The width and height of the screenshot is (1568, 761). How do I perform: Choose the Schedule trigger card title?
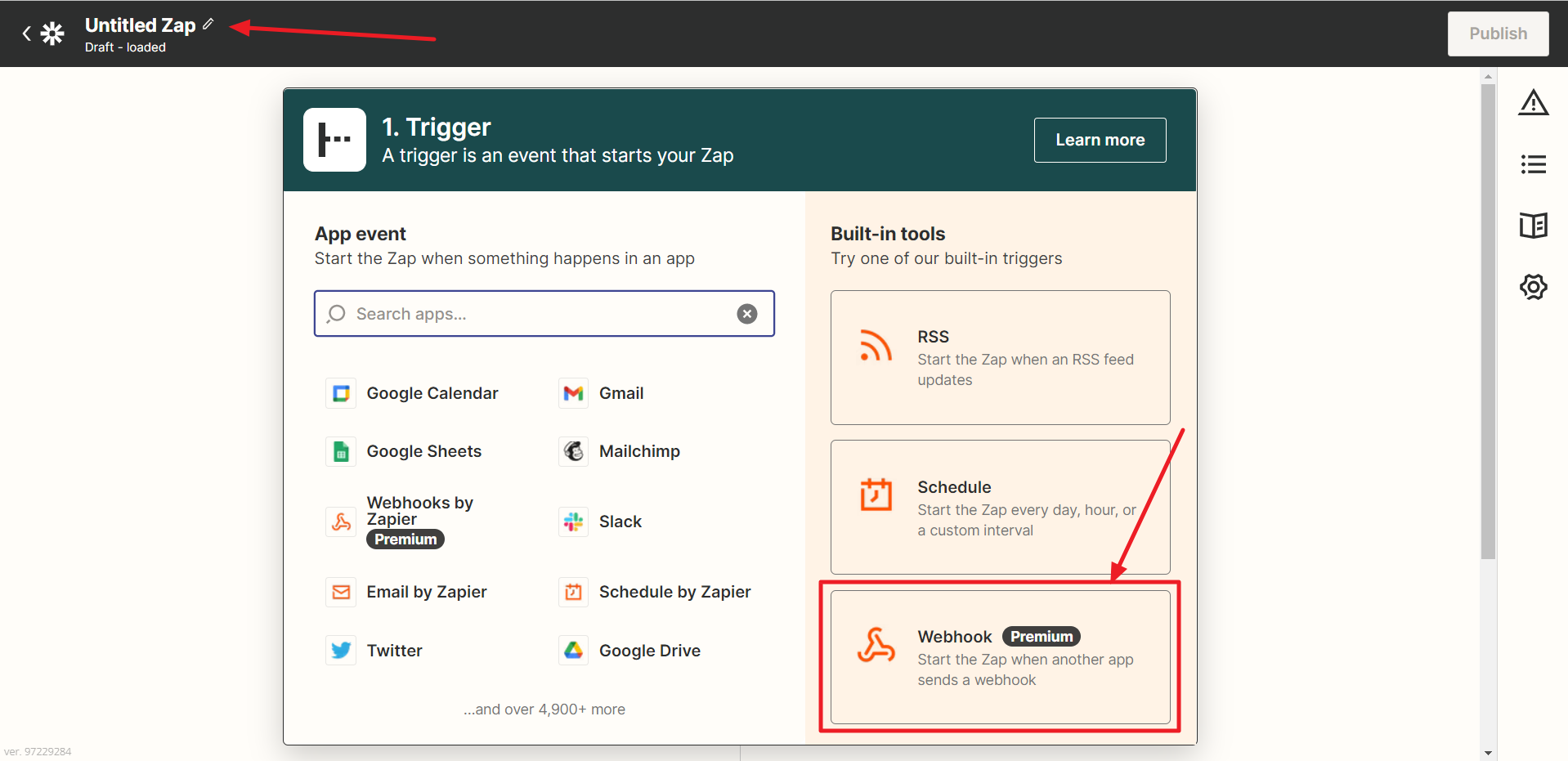tap(954, 487)
